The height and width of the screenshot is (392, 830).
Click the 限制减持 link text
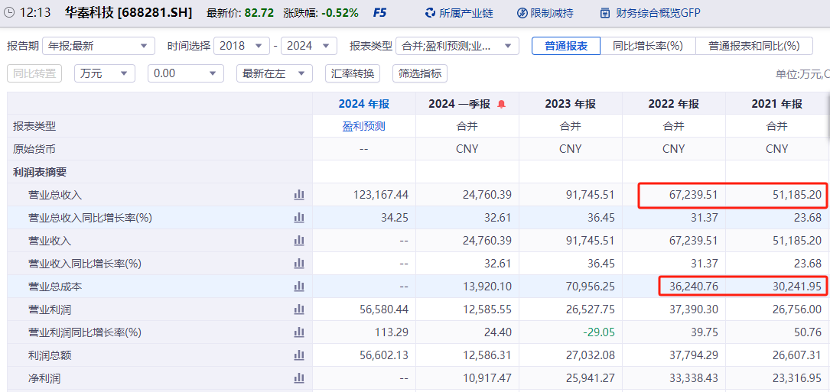553,13
